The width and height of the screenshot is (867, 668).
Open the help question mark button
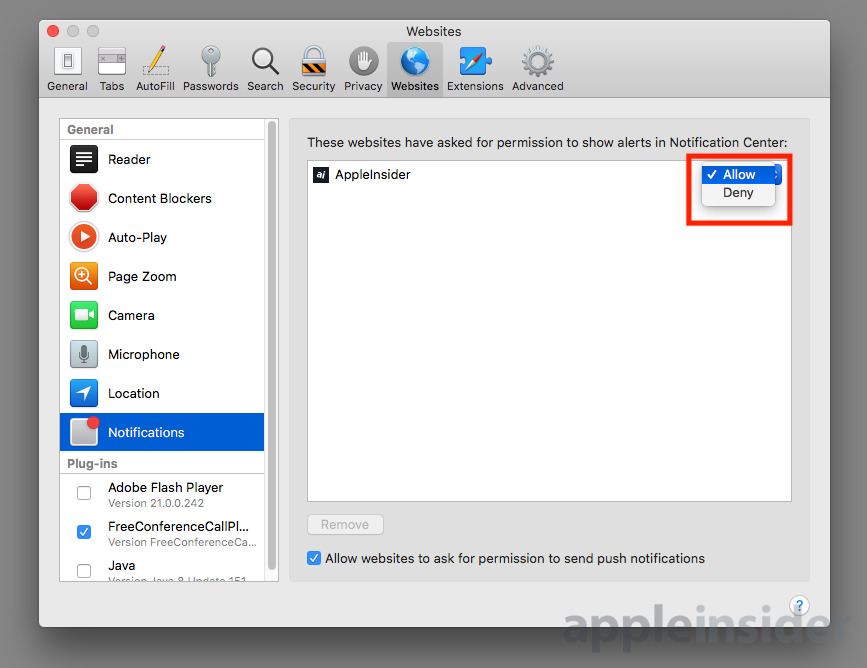click(799, 606)
